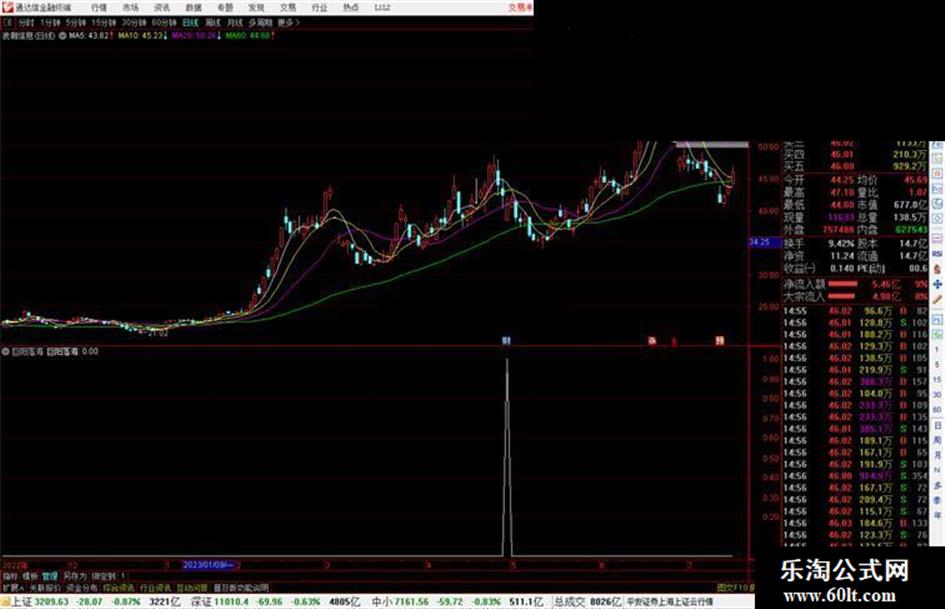Switch chart to 60分钟 period
945x609 pixels.
click(x=164, y=22)
